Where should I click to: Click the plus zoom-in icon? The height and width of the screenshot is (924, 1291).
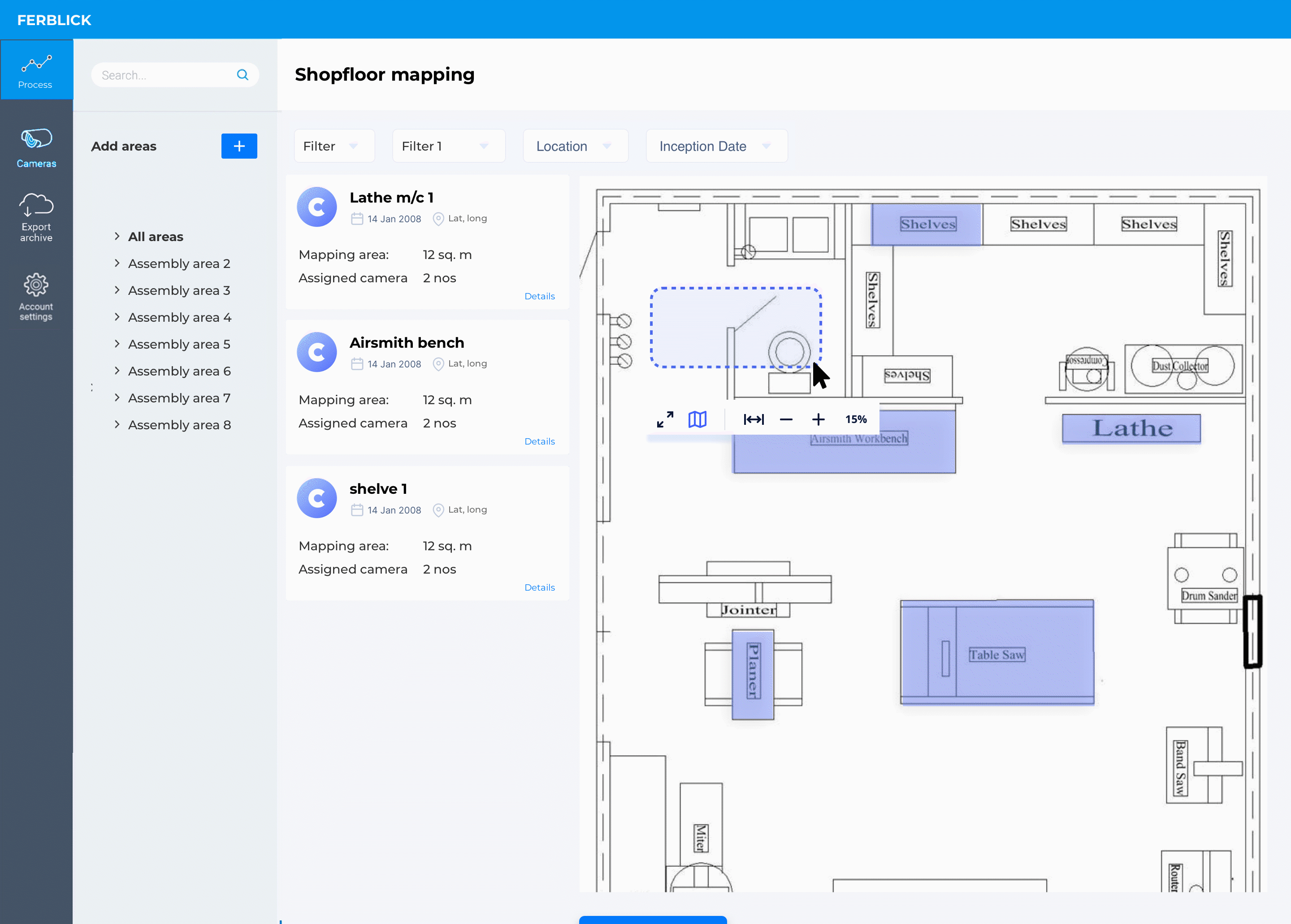coord(818,419)
